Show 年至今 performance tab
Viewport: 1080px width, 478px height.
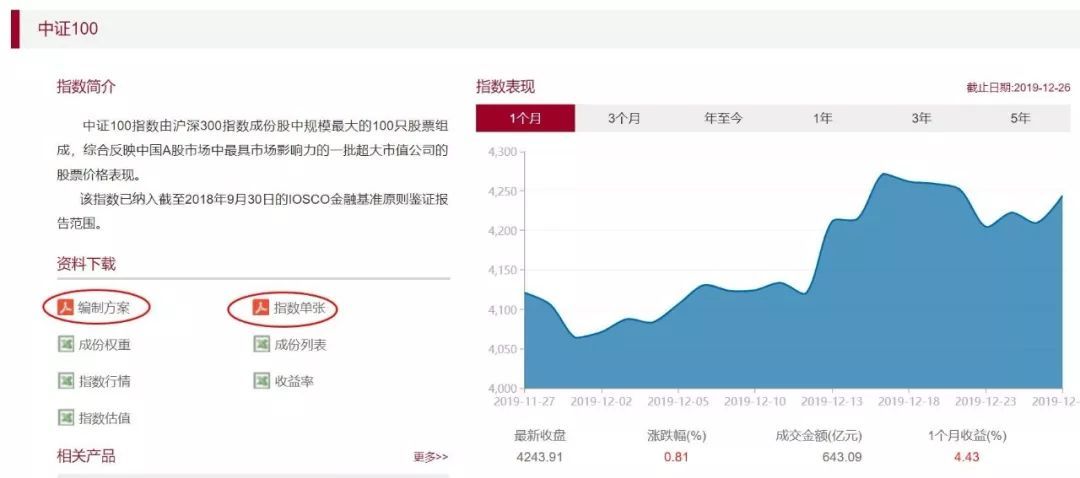(723, 118)
